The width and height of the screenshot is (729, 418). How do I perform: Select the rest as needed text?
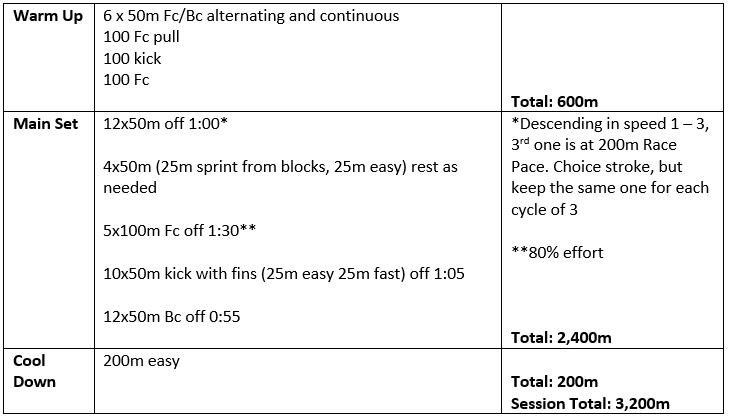coord(129,188)
